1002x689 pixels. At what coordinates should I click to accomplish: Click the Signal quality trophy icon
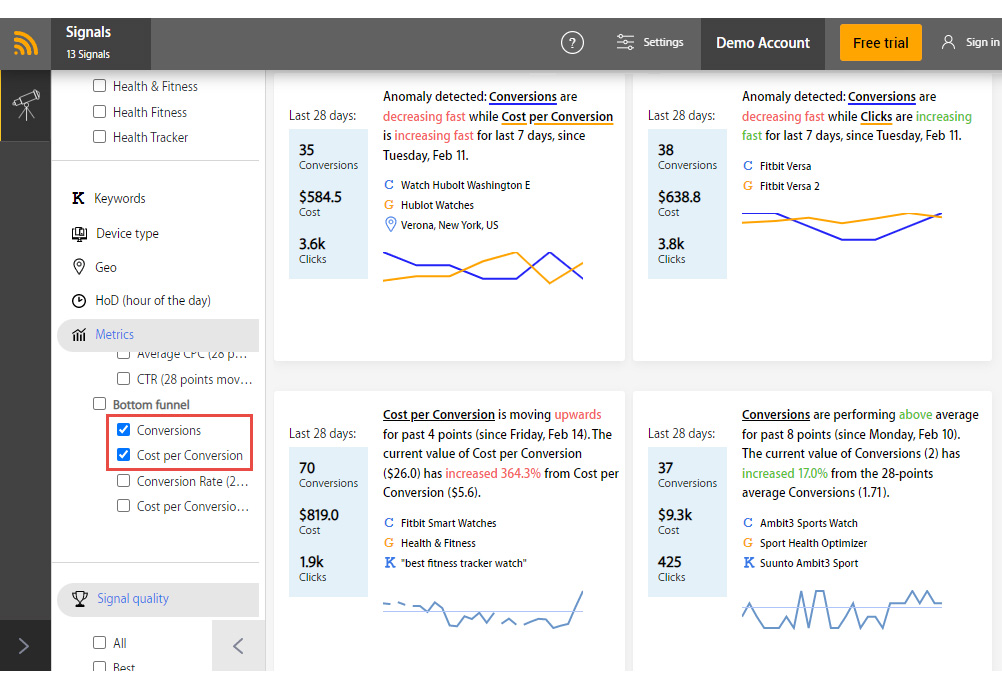click(x=80, y=599)
